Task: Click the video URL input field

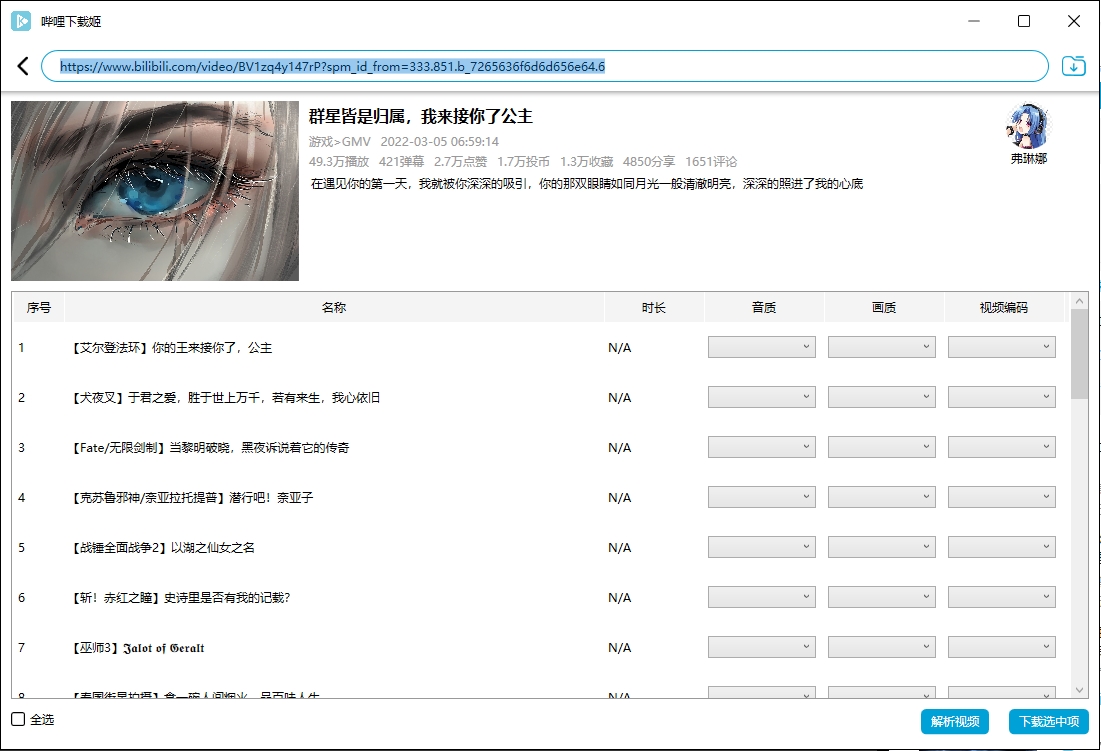Action: point(545,66)
